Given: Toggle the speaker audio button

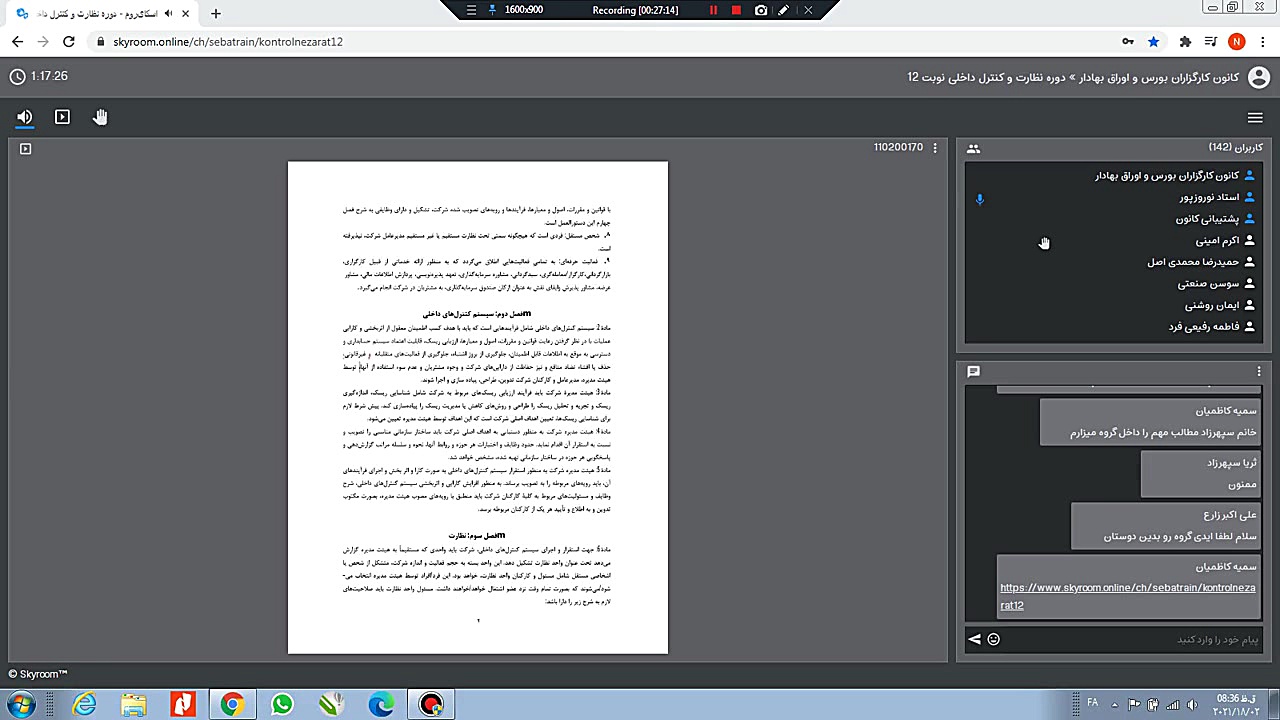Looking at the screenshot, I should (x=25, y=117).
